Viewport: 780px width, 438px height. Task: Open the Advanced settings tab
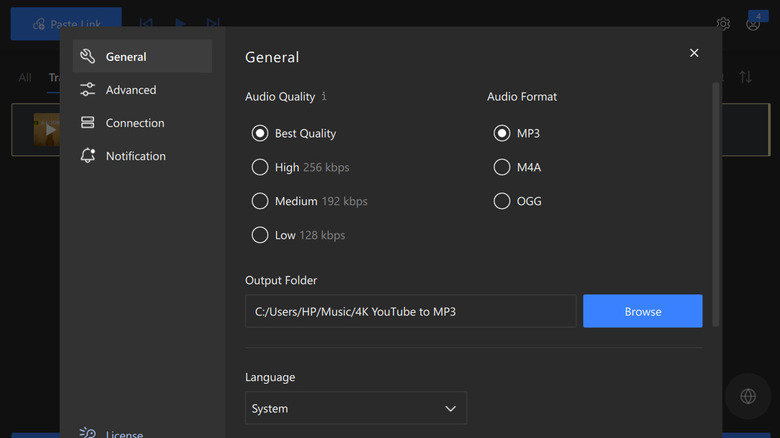point(131,90)
